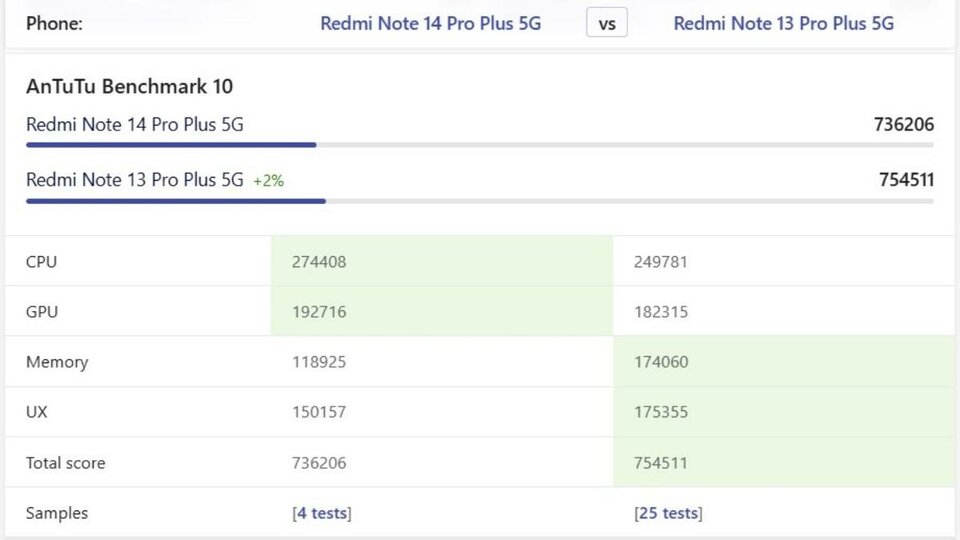Click the UX row label
960x540 pixels.
pyautogui.click(x=37, y=412)
